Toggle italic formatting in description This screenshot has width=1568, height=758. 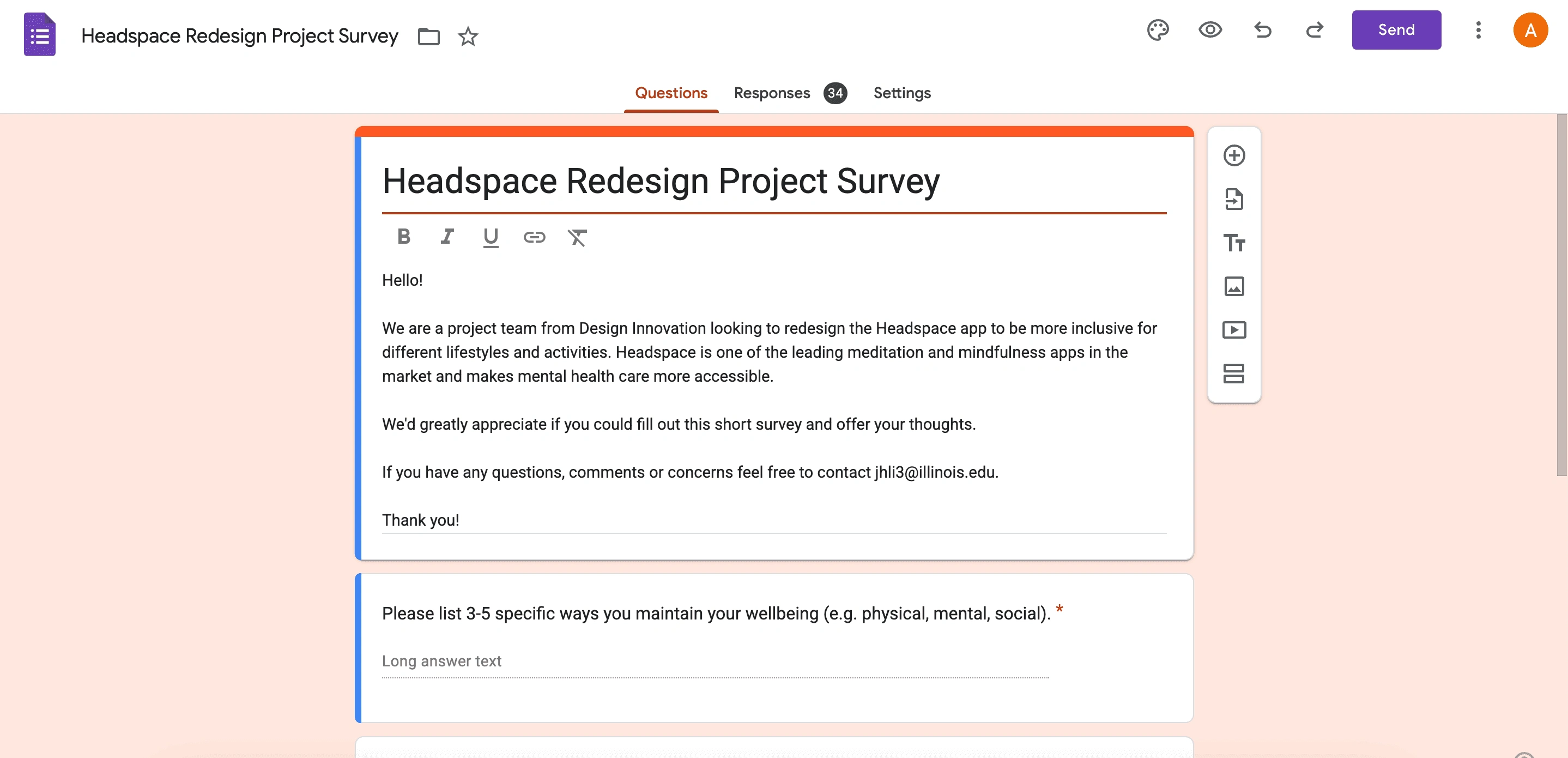[447, 236]
